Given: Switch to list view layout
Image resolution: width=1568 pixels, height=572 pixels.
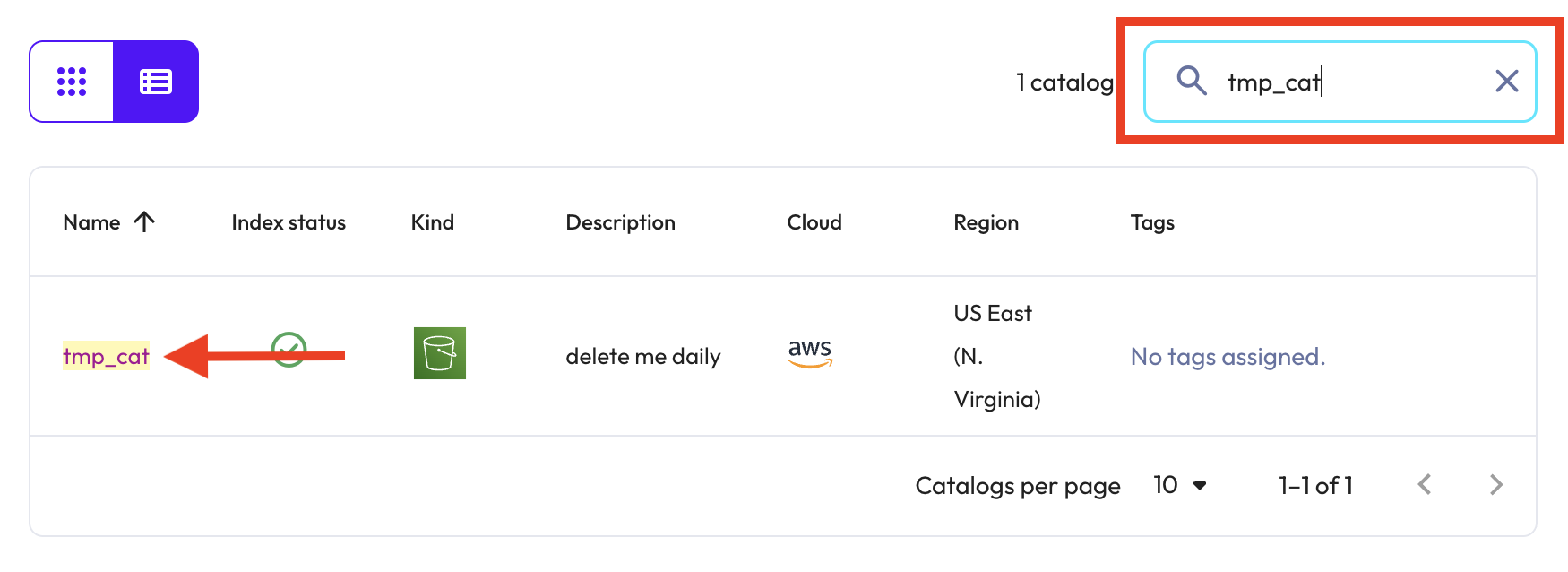Looking at the screenshot, I should [x=156, y=82].
